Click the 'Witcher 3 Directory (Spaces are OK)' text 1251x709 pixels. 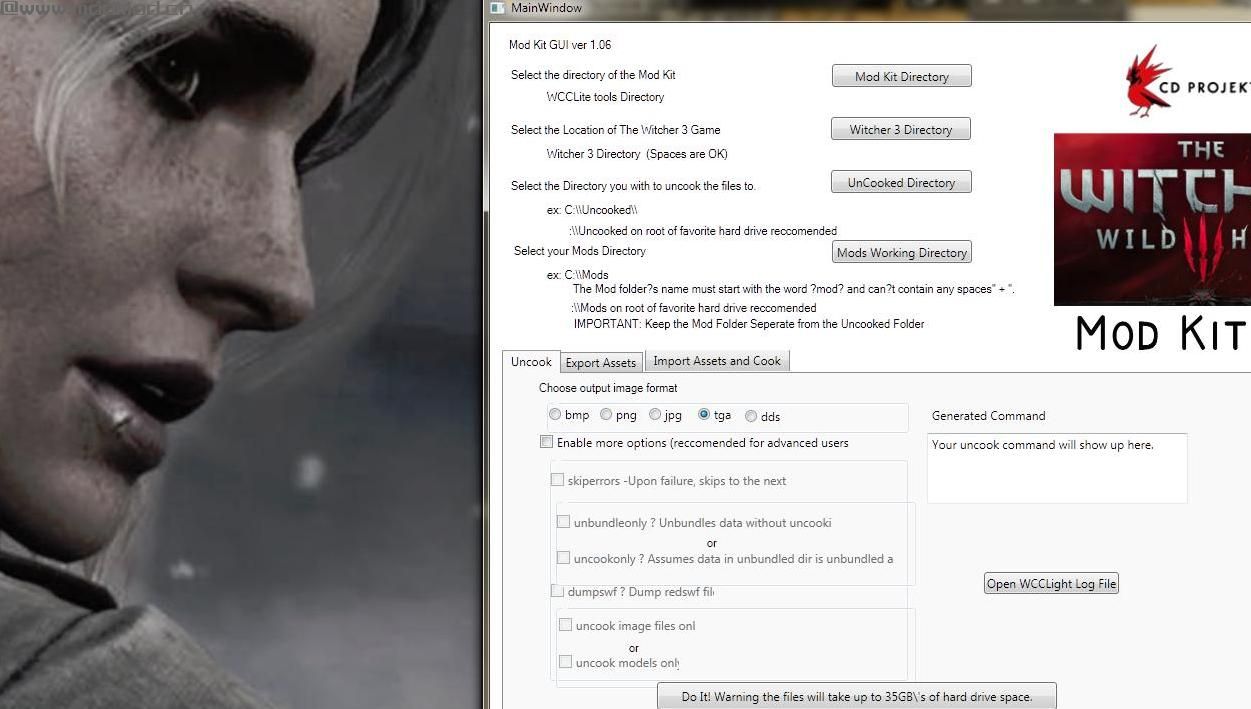point(637,154)
